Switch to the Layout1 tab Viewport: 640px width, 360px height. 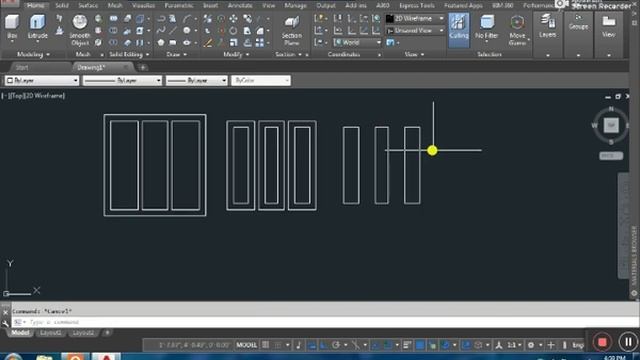coord(51,333)
